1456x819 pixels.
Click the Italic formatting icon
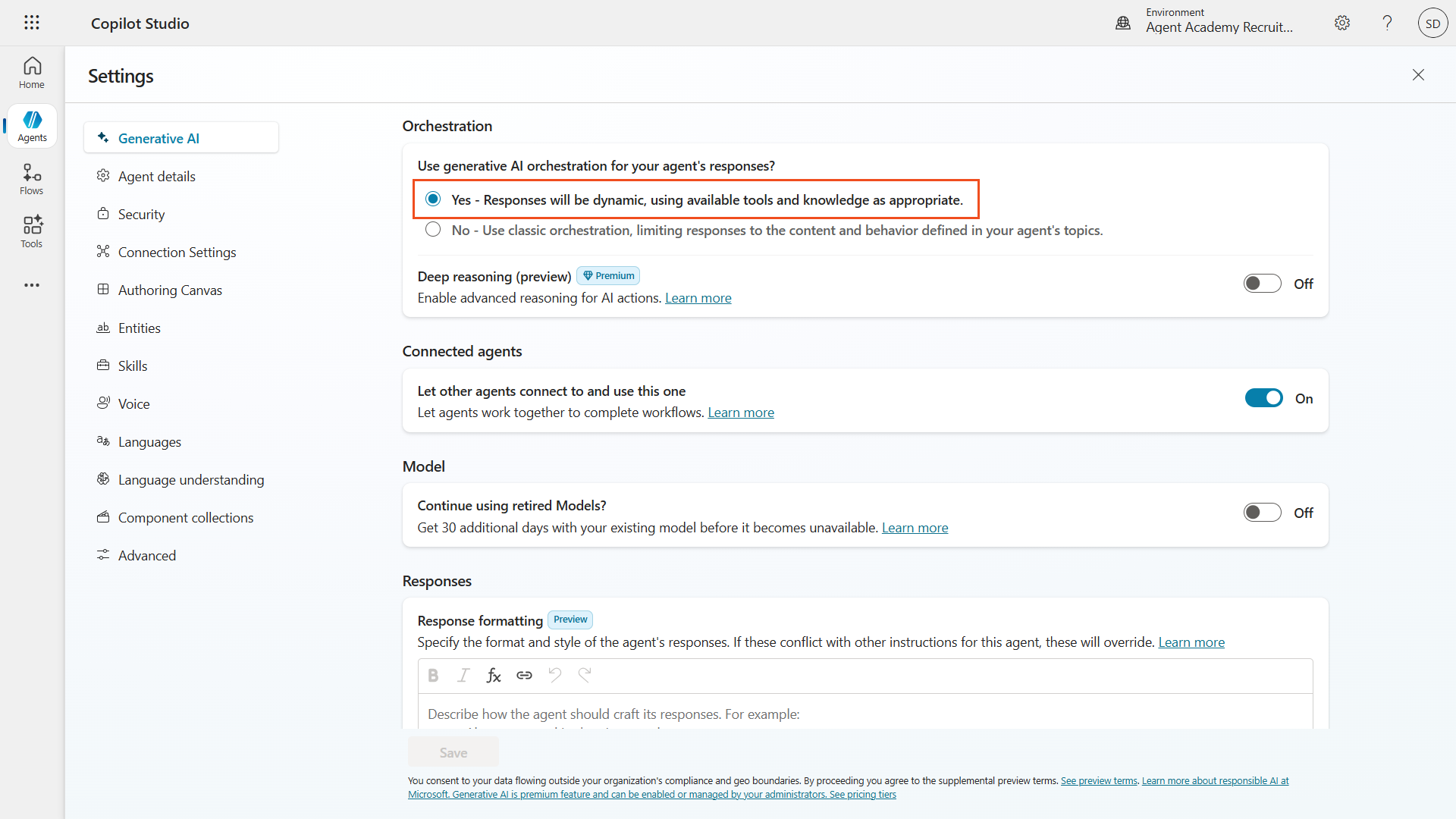coord(463,675)
